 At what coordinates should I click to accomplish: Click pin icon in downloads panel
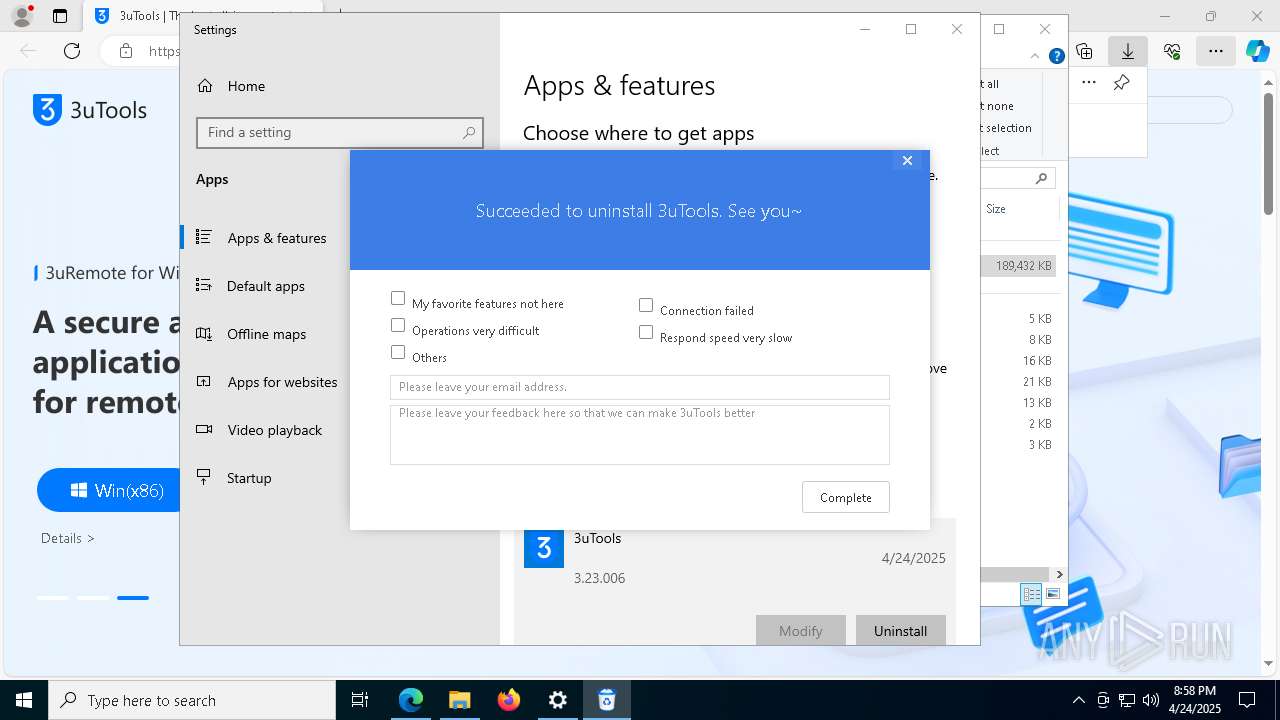pyautogui.click(x=1122, y=83)
